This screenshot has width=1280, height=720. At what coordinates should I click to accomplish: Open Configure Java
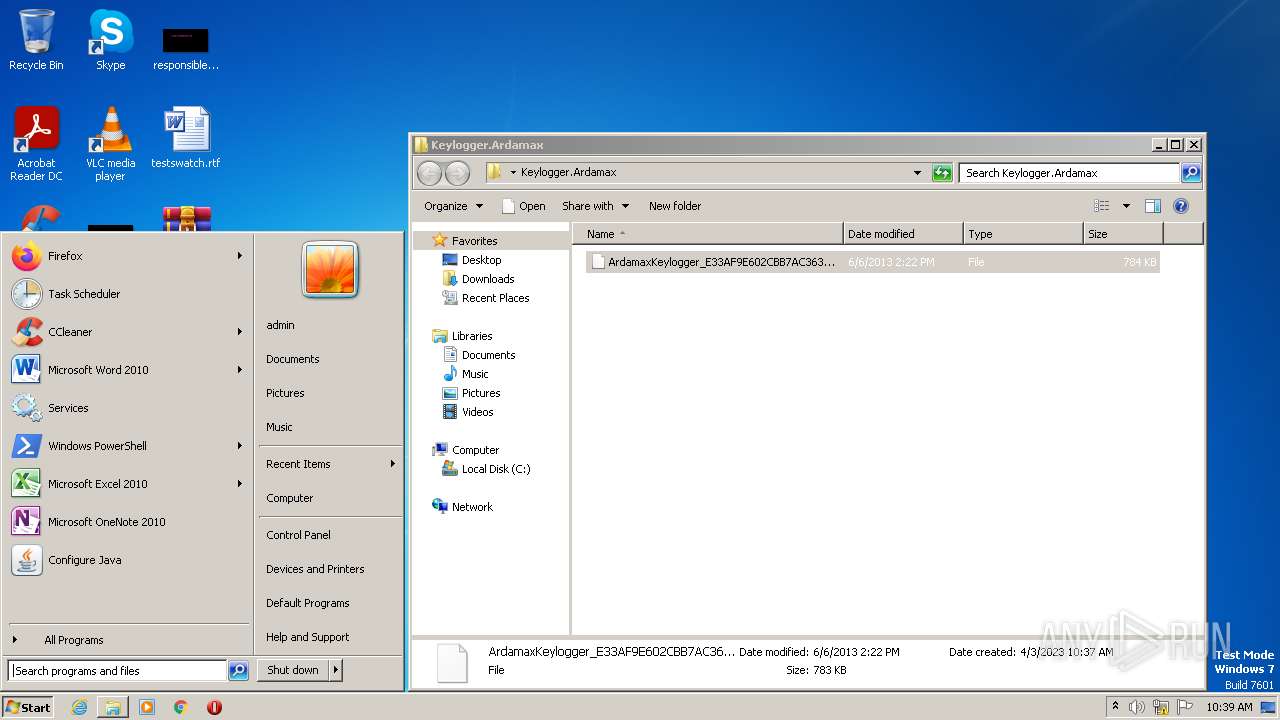[x=126, y=560]
